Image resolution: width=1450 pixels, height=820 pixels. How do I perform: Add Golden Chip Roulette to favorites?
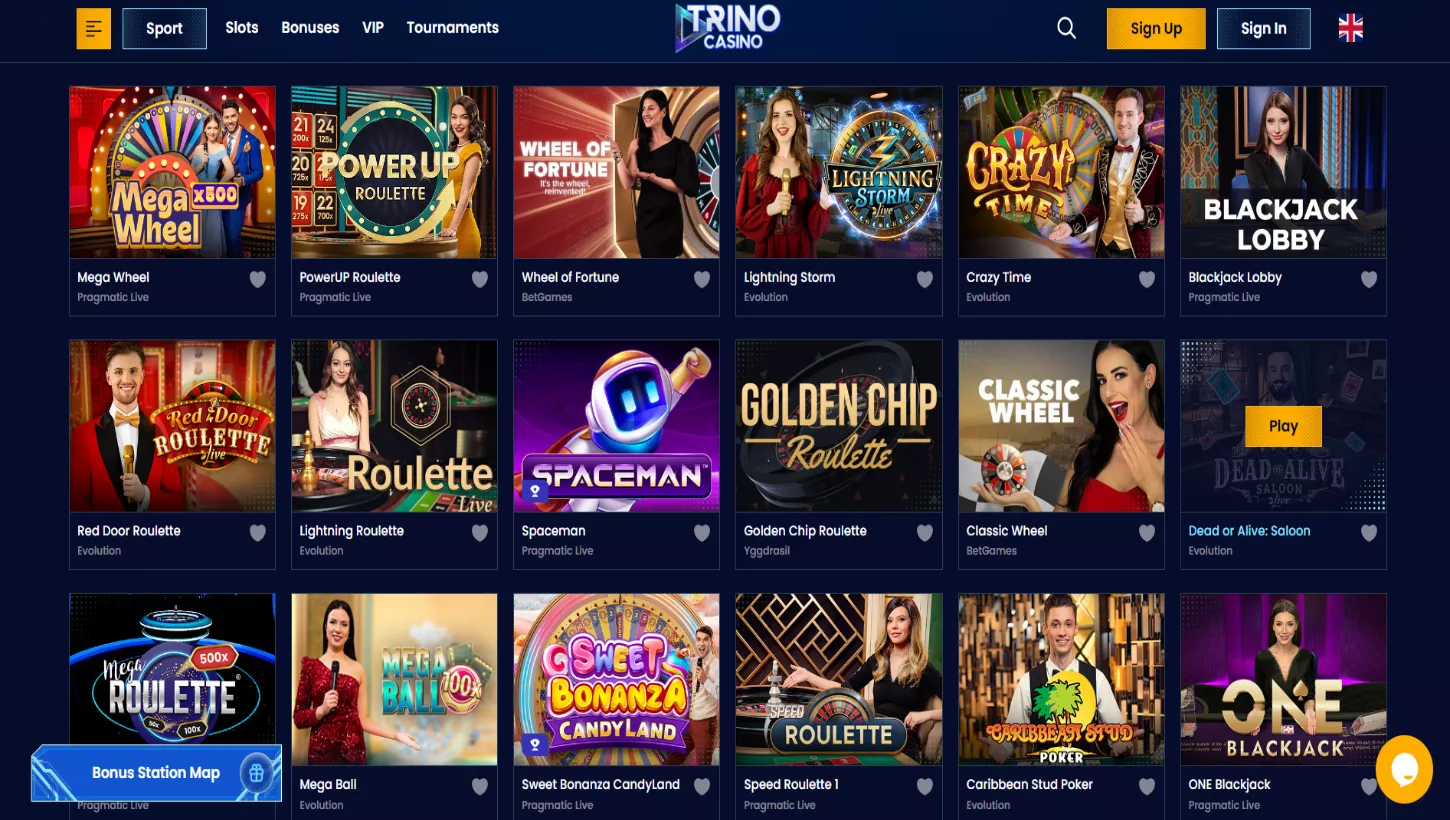pyautogui.click(x=925, y=533)
